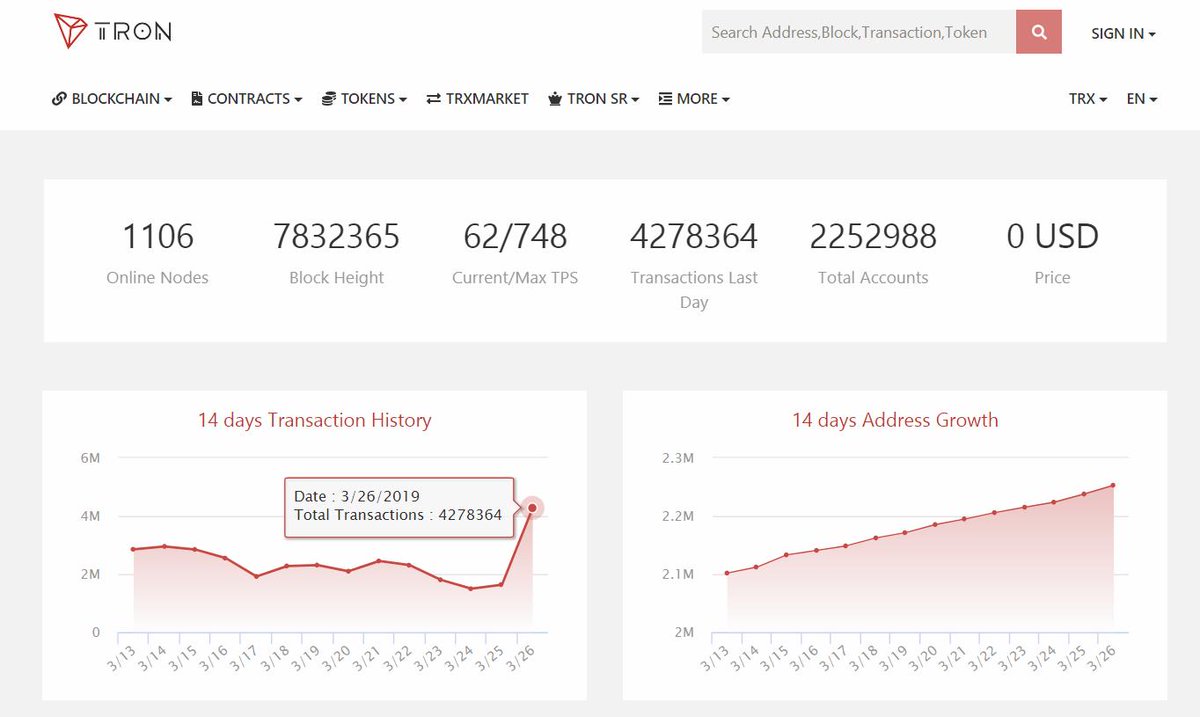Click the Total Accounts label
Image resolution: width=1200 pixels, height=717 pixels.
[873, 278]
